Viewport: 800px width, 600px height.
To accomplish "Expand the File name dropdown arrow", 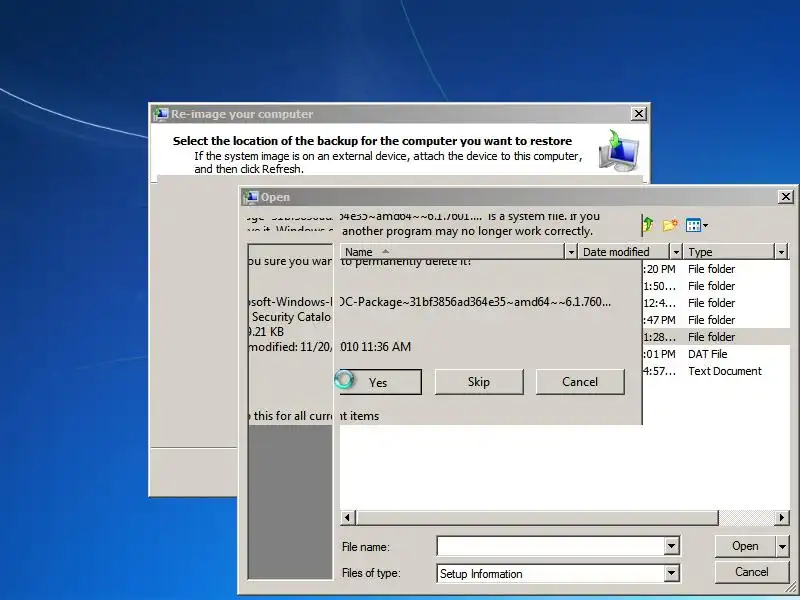I will [671, 546].
